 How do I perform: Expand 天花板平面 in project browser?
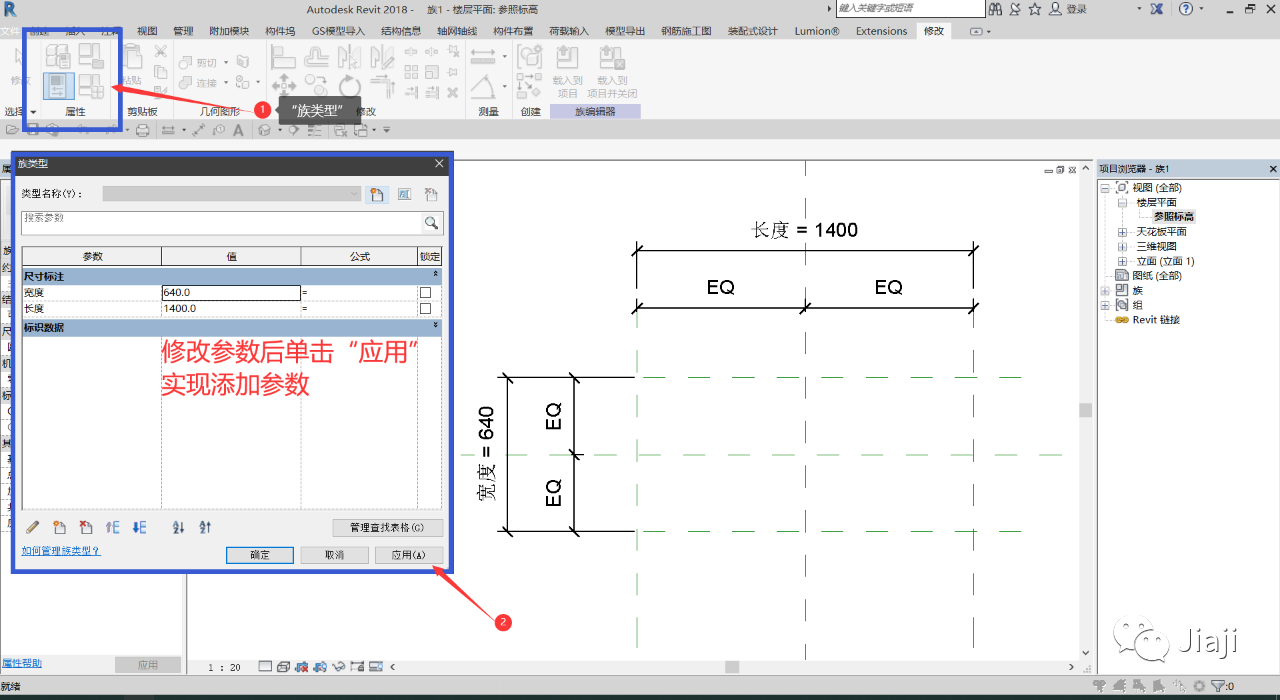pyautogui.click(x=1122, y=232)
